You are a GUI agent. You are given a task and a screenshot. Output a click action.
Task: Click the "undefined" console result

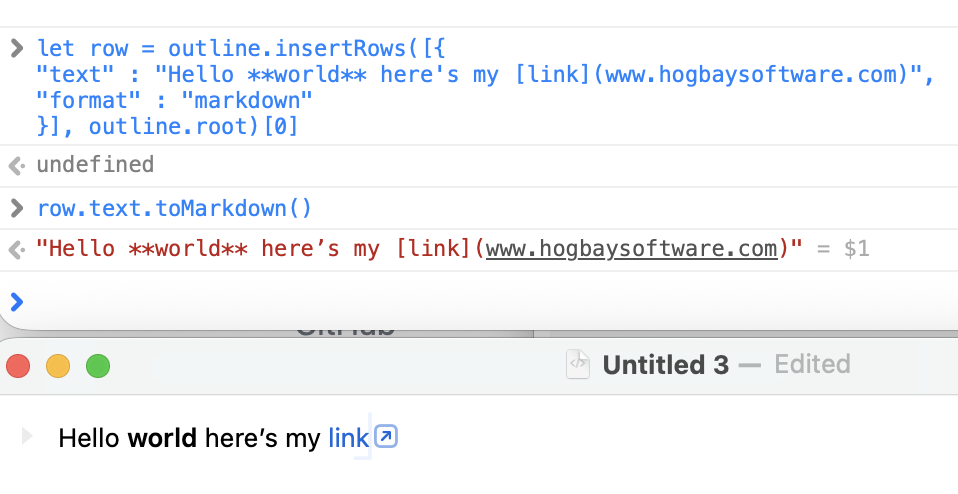pyautogui.click(x=95, y=165)
